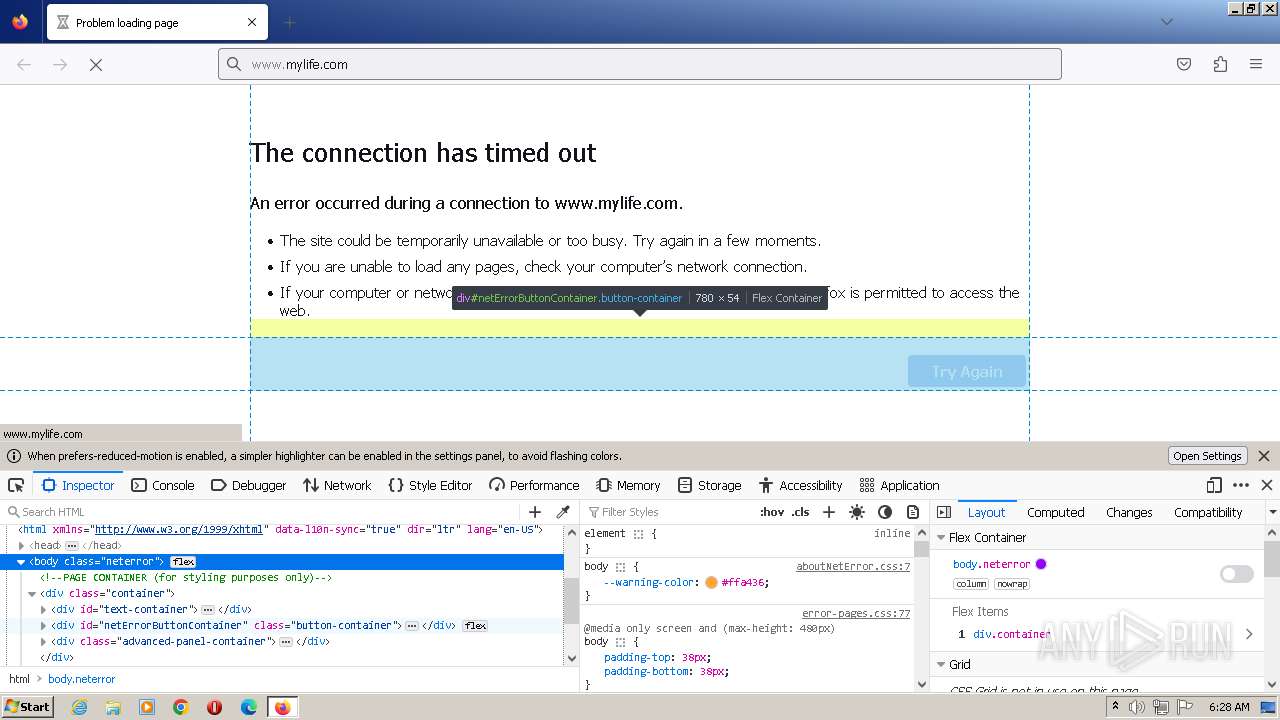Collapse the Flex Container section
The width and height of the screenshot is (1280, 720).
941,538
